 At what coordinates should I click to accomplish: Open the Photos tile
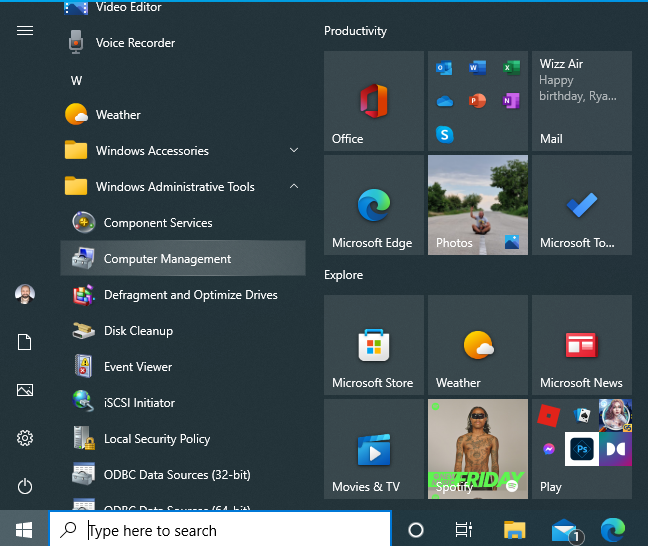coord(478,205)
